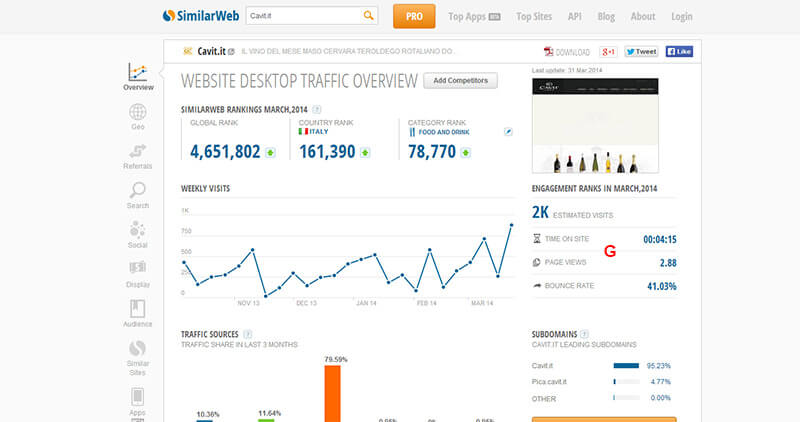Click the Pica.cavit.it subdomain entry

pyautogui.click(x=549, y=382)
